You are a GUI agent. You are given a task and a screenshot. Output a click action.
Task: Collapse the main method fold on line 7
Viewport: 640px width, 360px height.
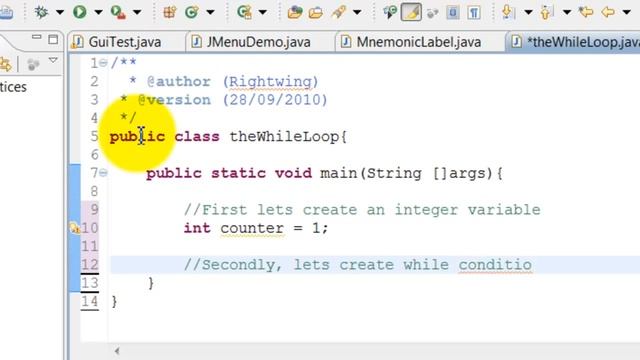click(x=103, y=173)
